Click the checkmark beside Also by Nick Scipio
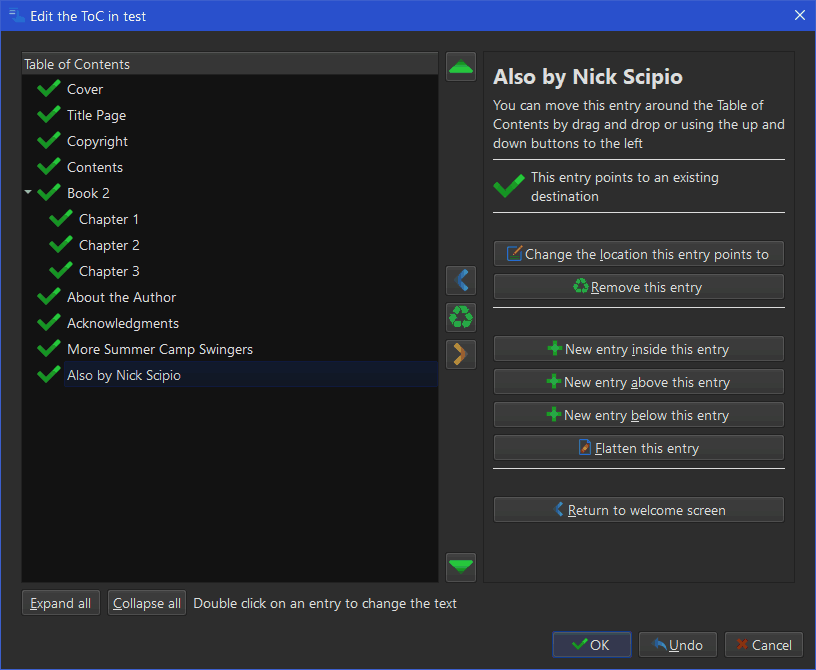The height and width of the screenshot is (670, 816). [x=49, y=375]
